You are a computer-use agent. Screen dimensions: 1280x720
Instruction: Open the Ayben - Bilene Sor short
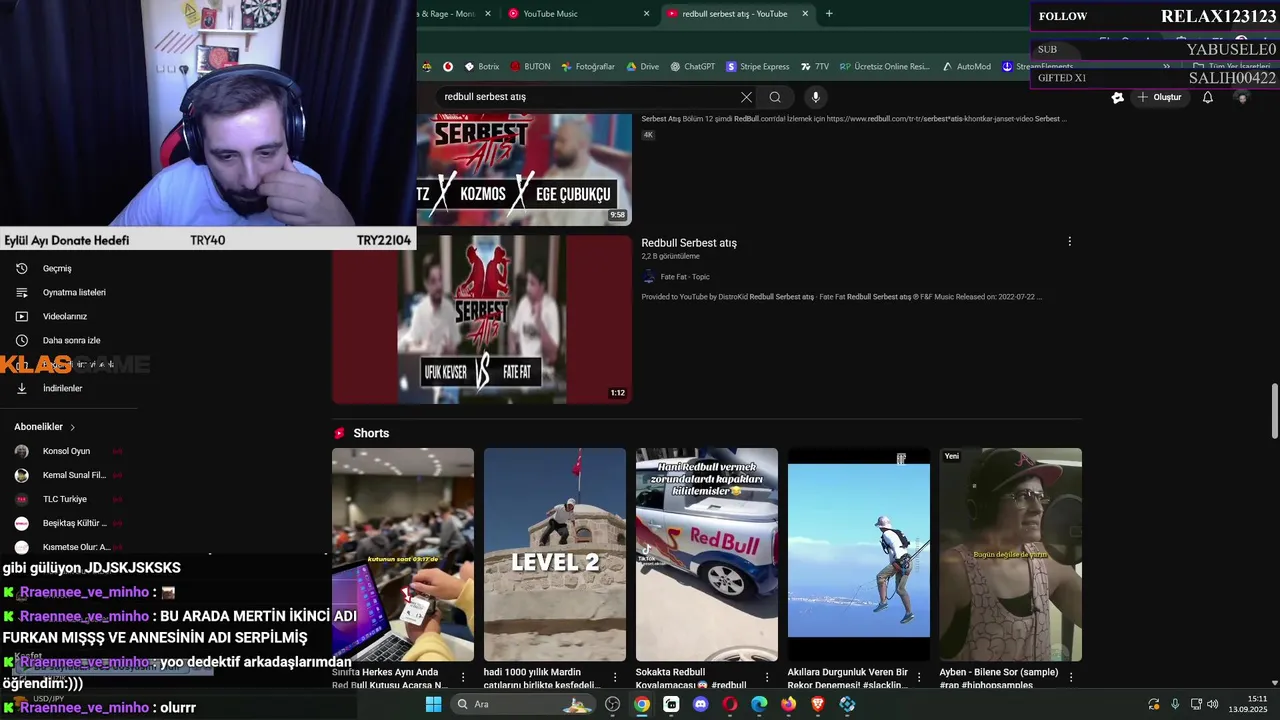pyautogui.click(x=1011, y=555)
